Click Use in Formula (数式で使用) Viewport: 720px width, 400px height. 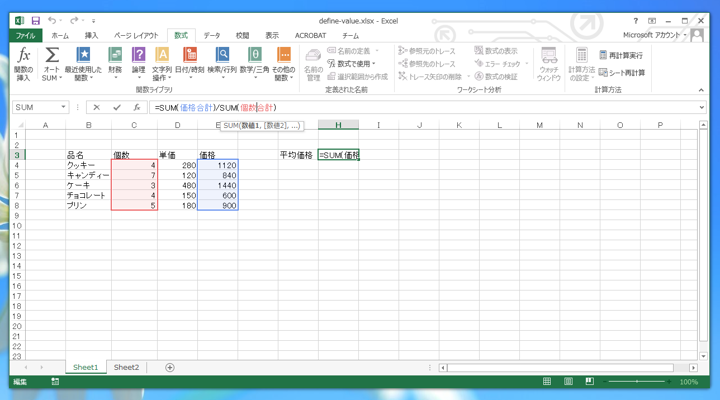pos(351,63)
